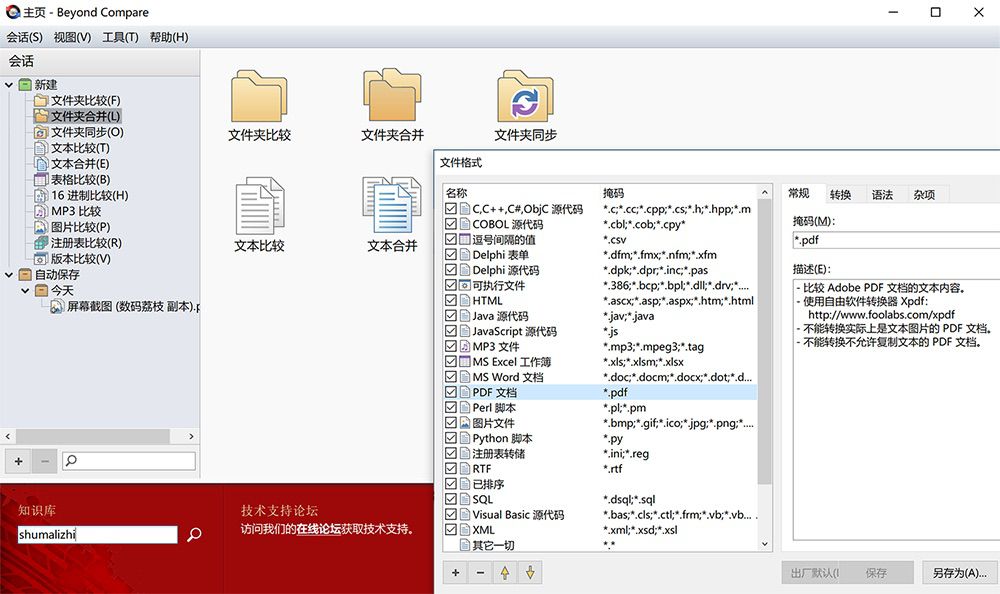
Task: Uncheck the PDF 文档 format checkbox
Action: click(x=451, y=392)
